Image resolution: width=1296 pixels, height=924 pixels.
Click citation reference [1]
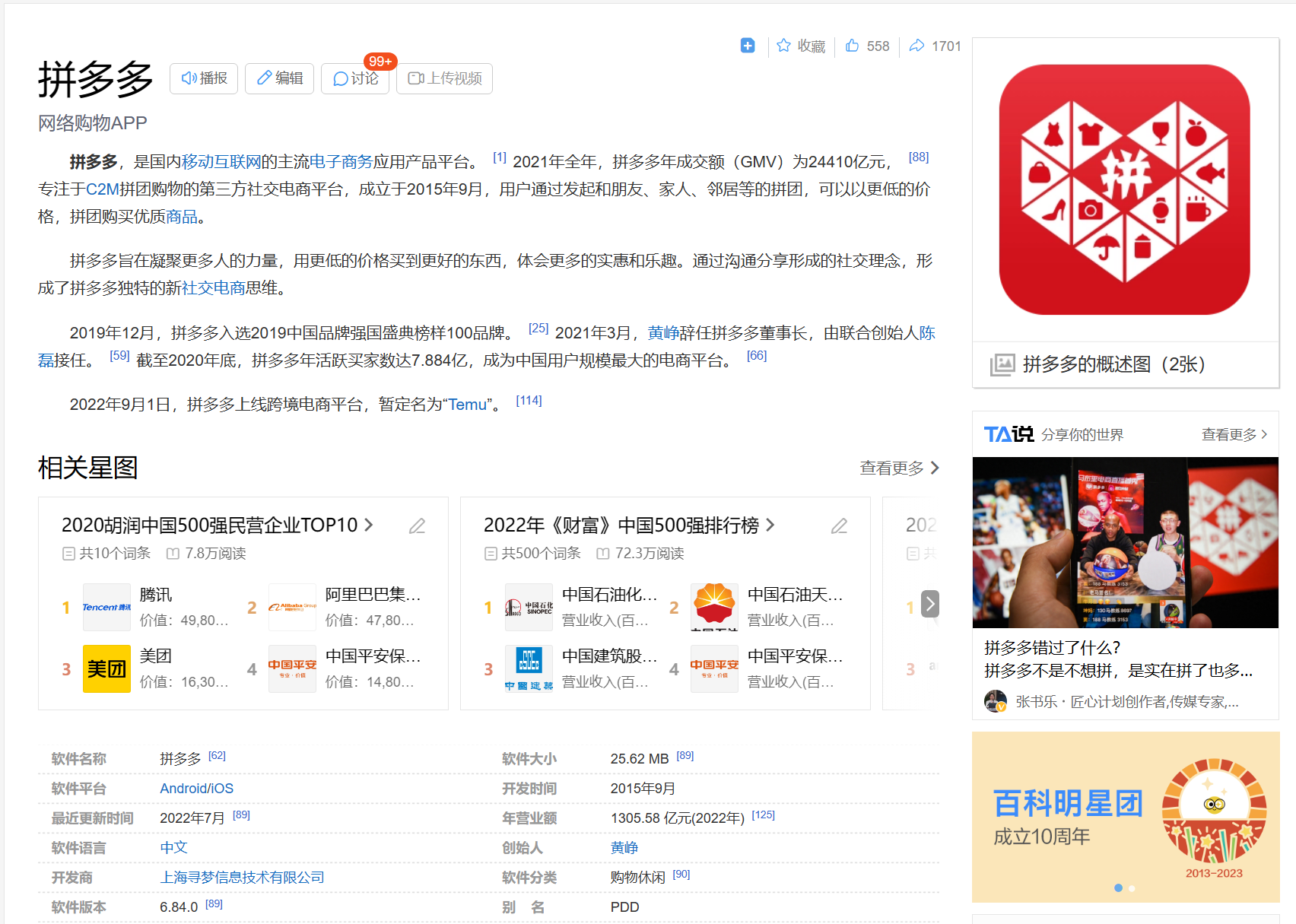pyautogui.click(x=499, y=157)
